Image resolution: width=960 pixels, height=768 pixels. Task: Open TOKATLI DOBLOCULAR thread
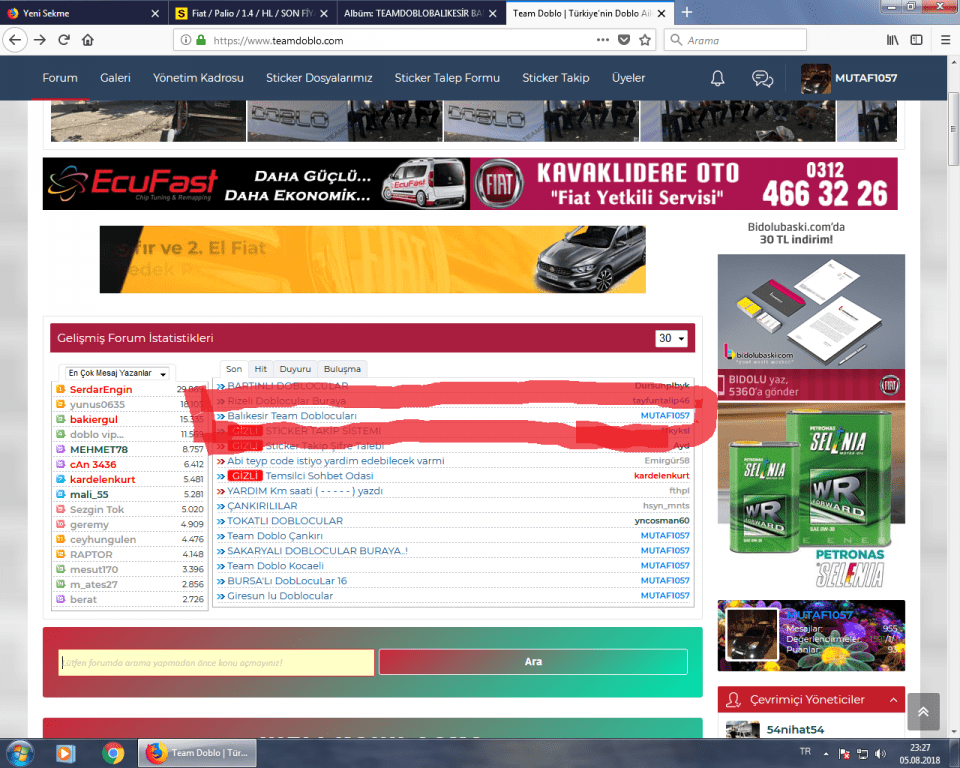[285, 521]
